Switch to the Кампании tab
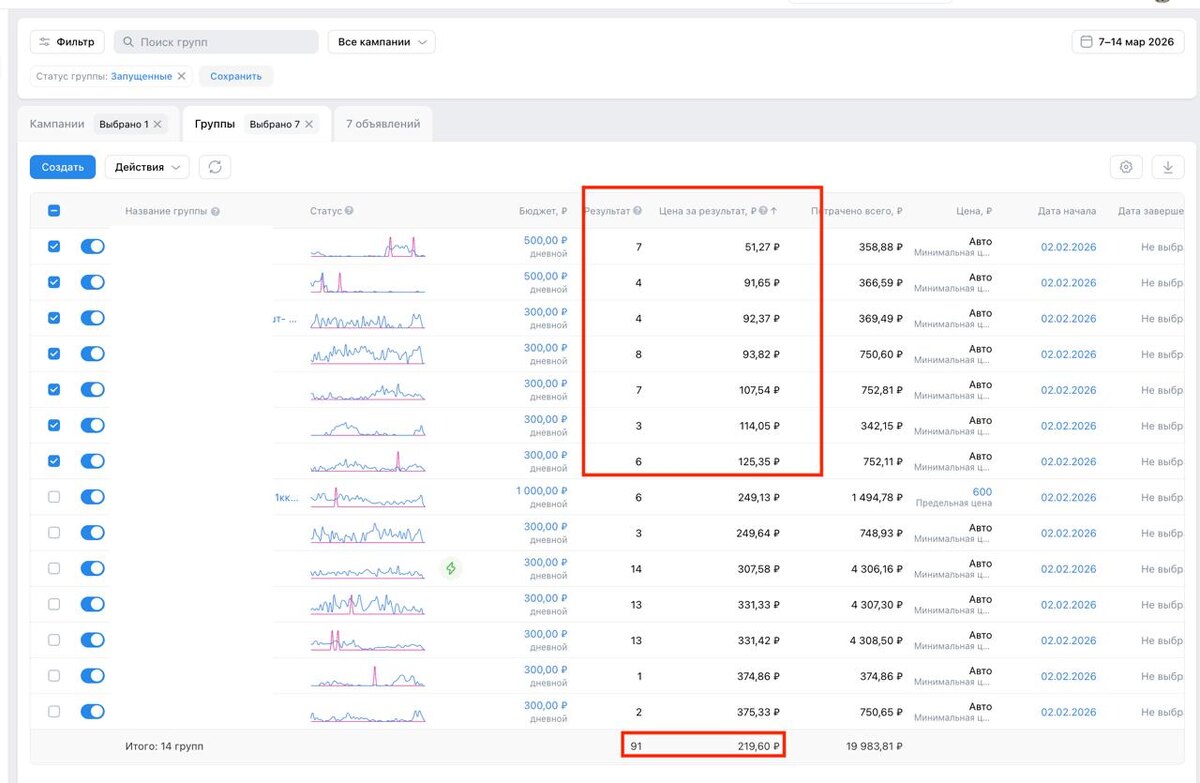This screenshot has width=1200, height=783. [x=57, y=124]
